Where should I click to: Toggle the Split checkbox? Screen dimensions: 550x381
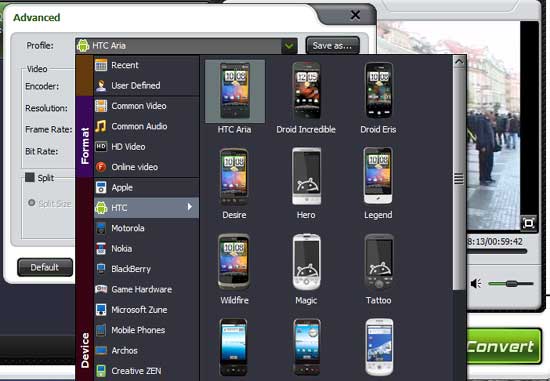[x=30, y=177]
